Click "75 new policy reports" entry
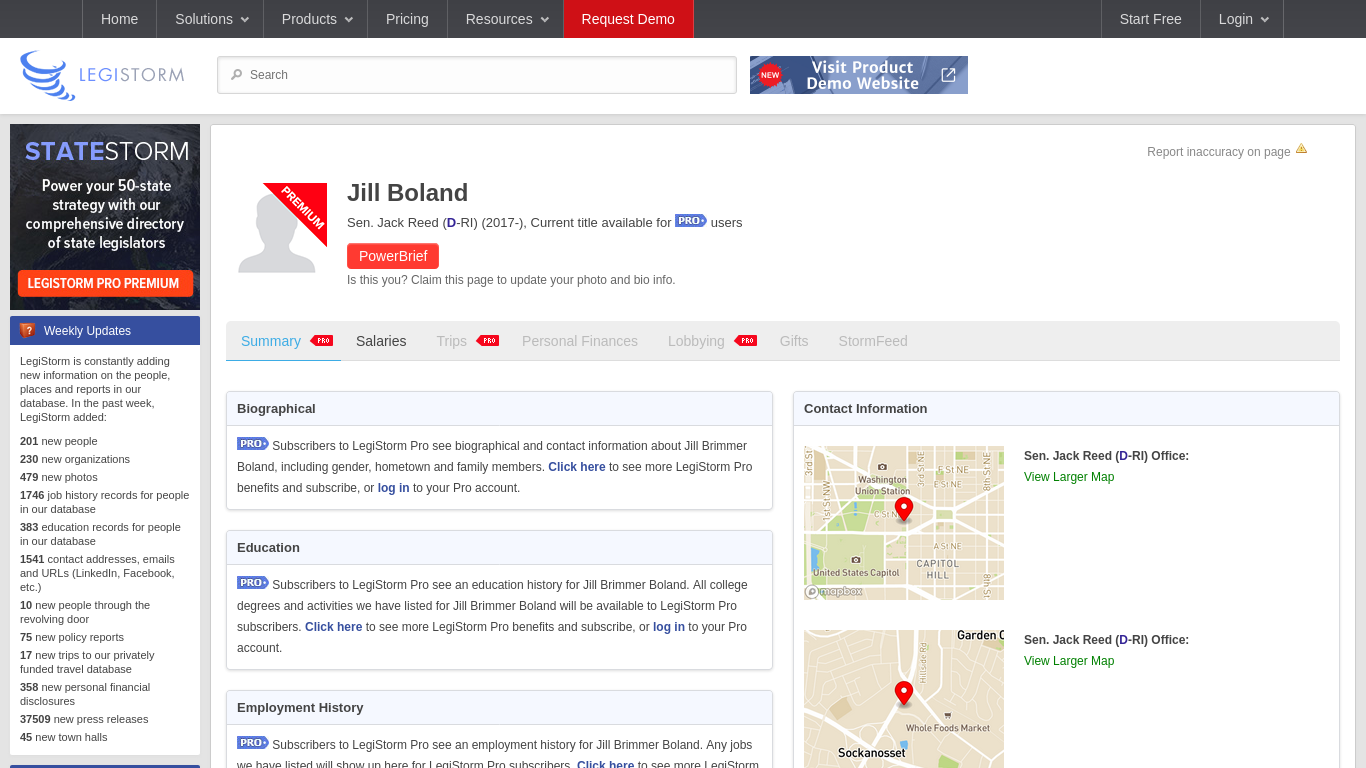The width and height of the screenshot is (1366, 768). pos(72,637)
